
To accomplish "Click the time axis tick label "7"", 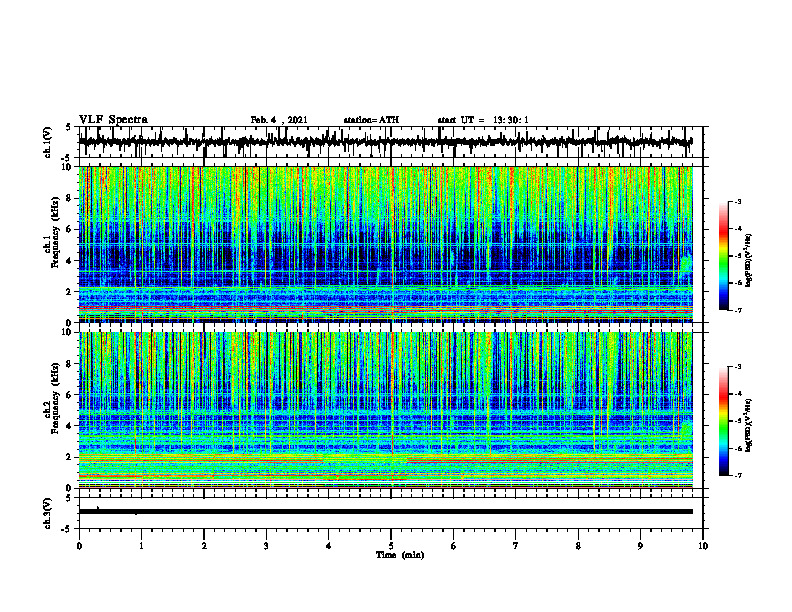I will [516, 546].
